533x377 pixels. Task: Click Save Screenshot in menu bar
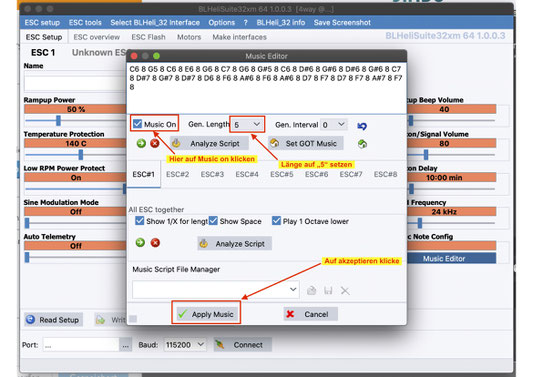[342, 23]
